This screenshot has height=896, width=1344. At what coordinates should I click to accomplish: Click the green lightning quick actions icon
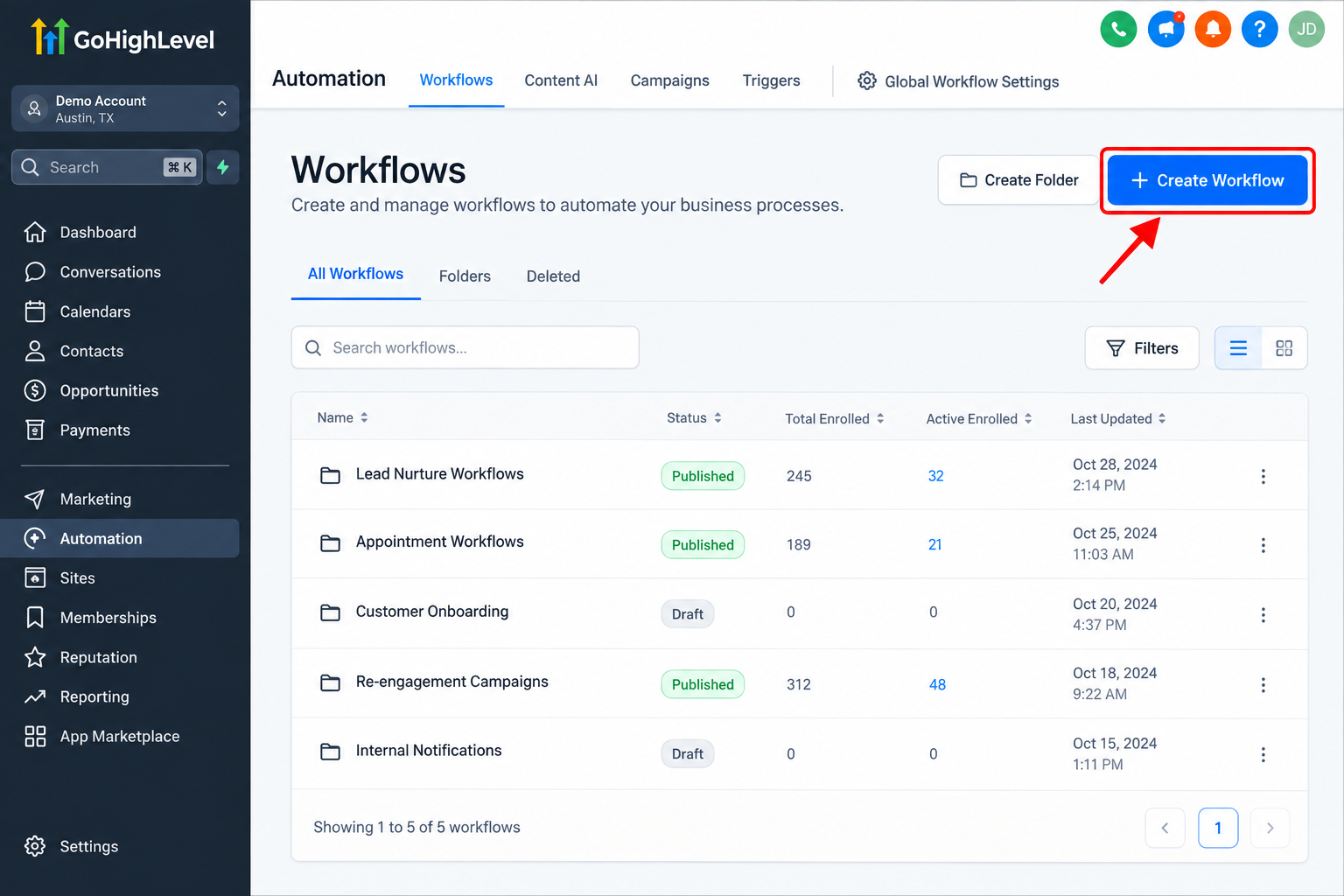[223, 167]
